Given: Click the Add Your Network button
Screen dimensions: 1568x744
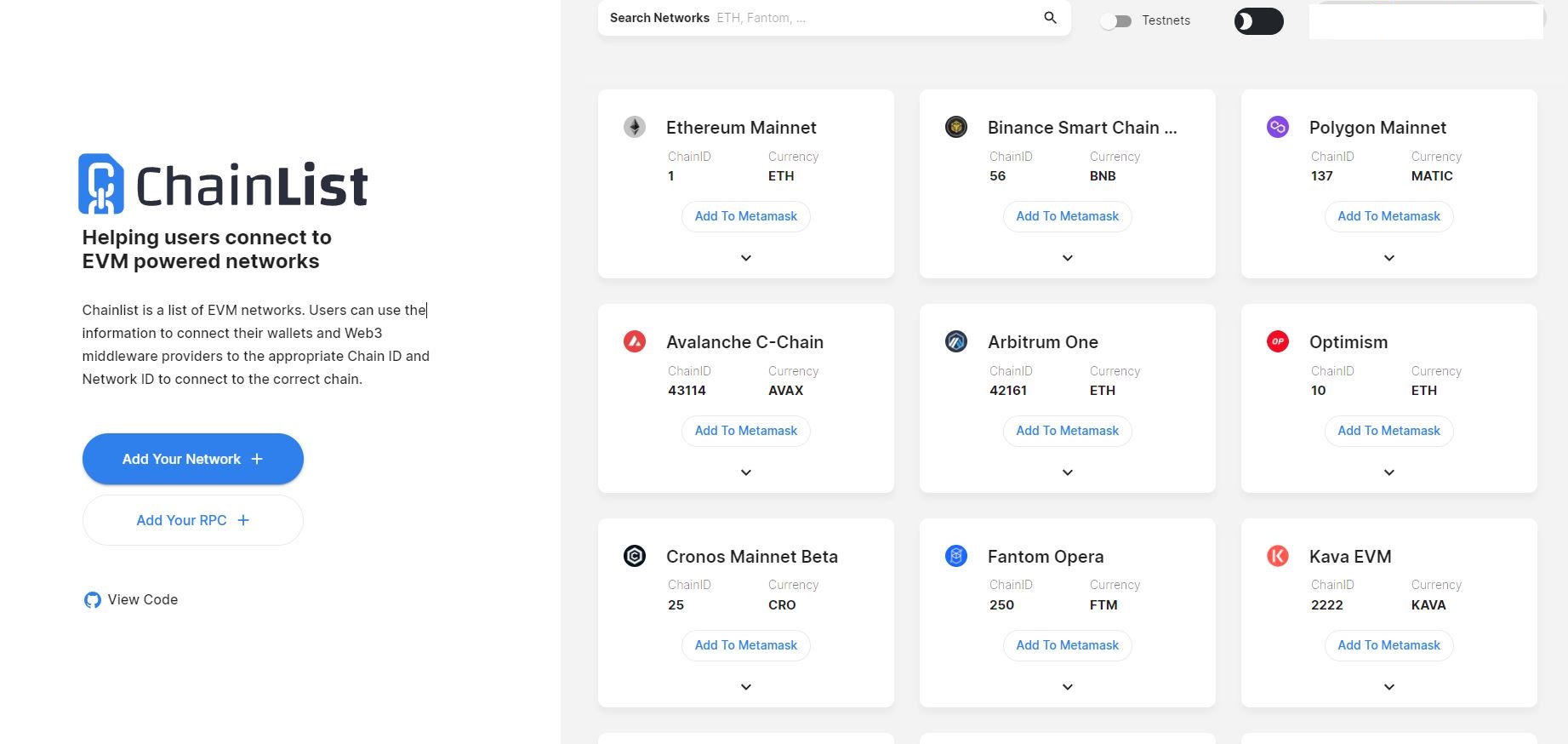Looking at the screenshot, I should (193, 459).
